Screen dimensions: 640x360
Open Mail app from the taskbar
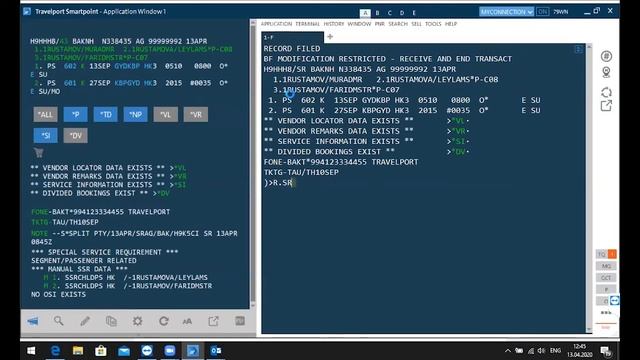coord(124,351)
